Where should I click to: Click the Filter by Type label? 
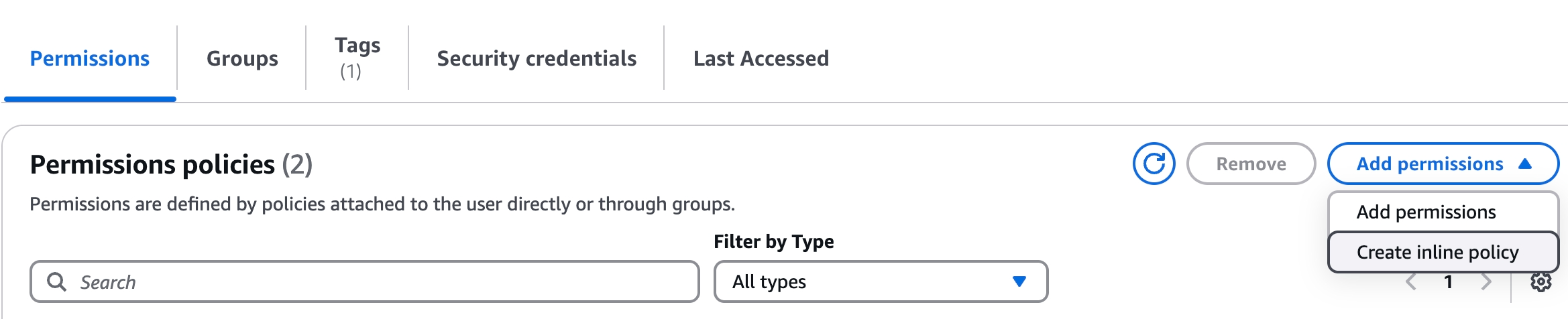coord(773,241)
